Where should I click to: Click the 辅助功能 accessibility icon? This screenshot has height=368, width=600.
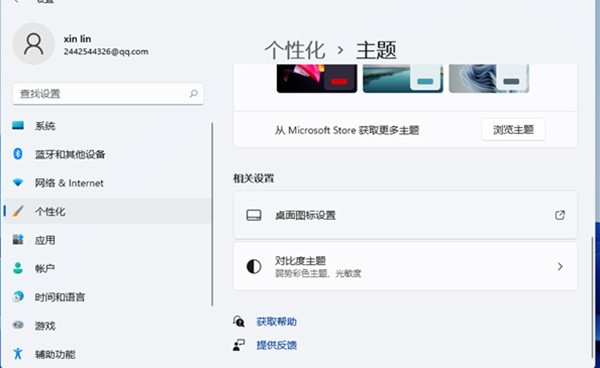pos(18,353)
